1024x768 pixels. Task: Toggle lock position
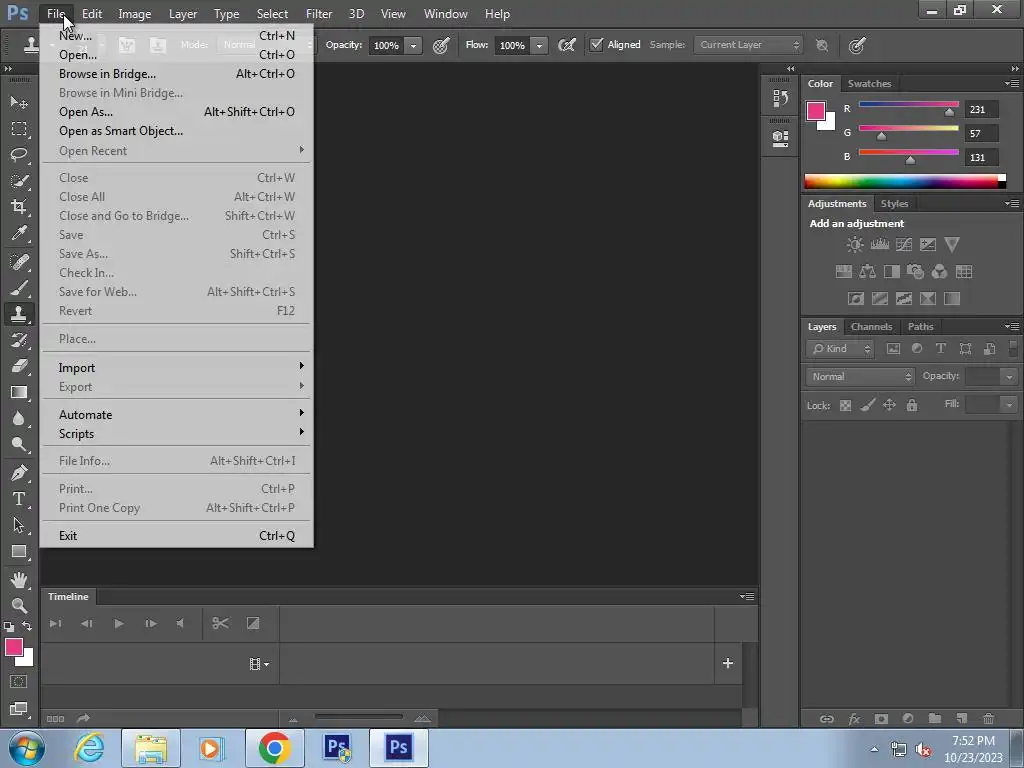pyautogui.click(x=889, y=406)
